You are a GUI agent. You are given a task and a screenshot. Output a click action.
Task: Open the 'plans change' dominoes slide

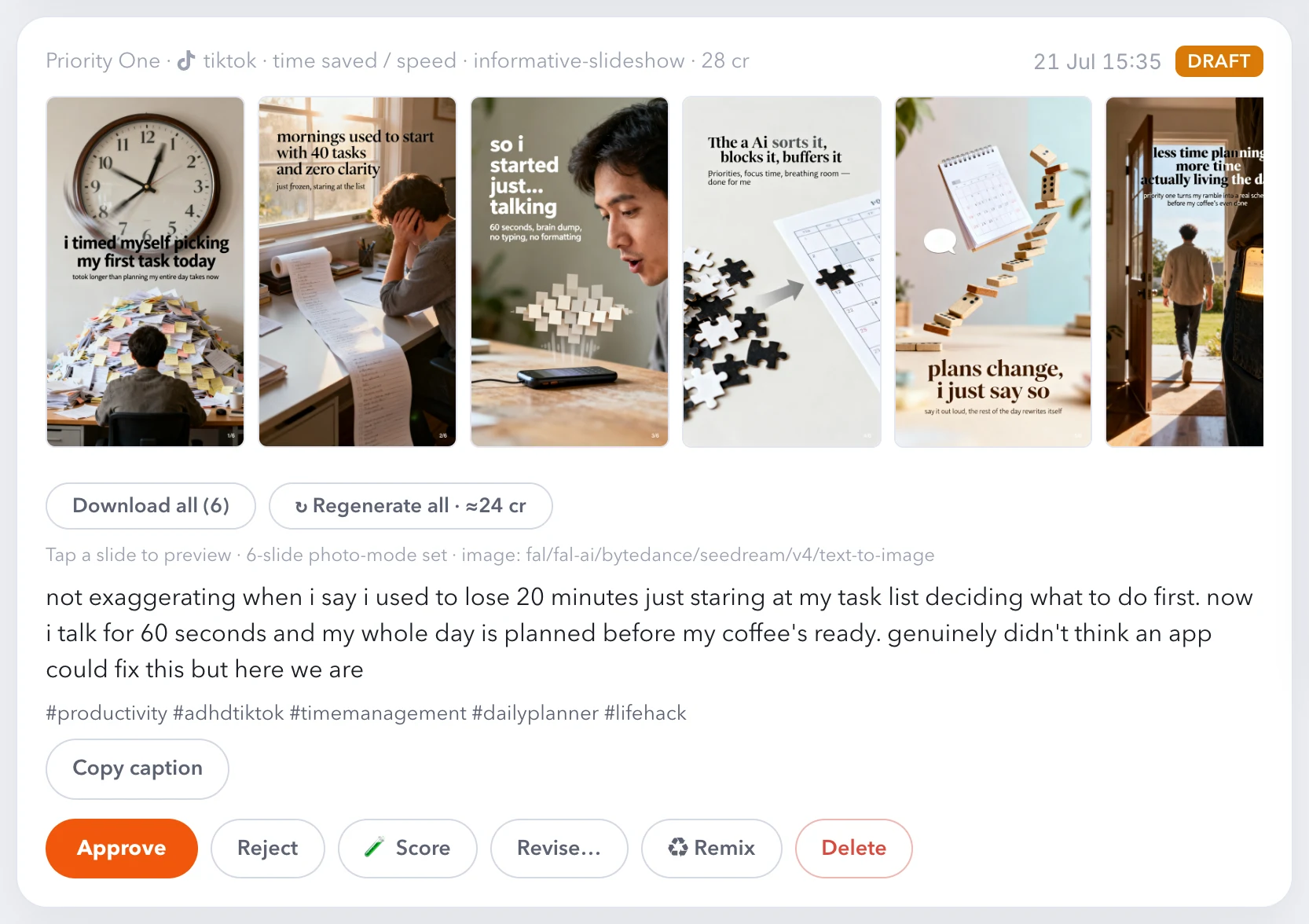[x=993, y=272]
